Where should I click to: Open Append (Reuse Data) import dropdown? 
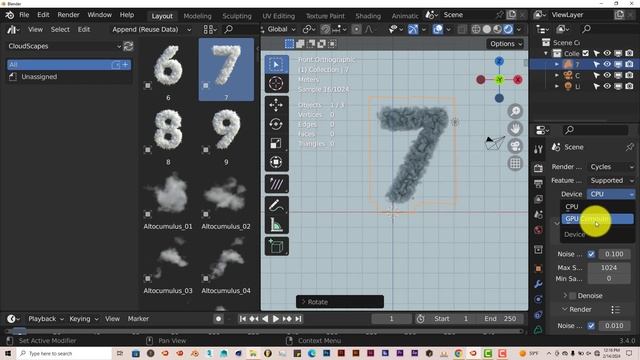coord(151,29)
